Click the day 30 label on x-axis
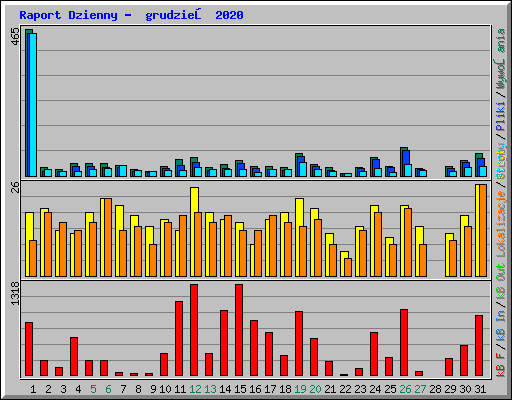The height and width of the screenshot is (400, 512). pyautogui.click(x=465, y=389)
